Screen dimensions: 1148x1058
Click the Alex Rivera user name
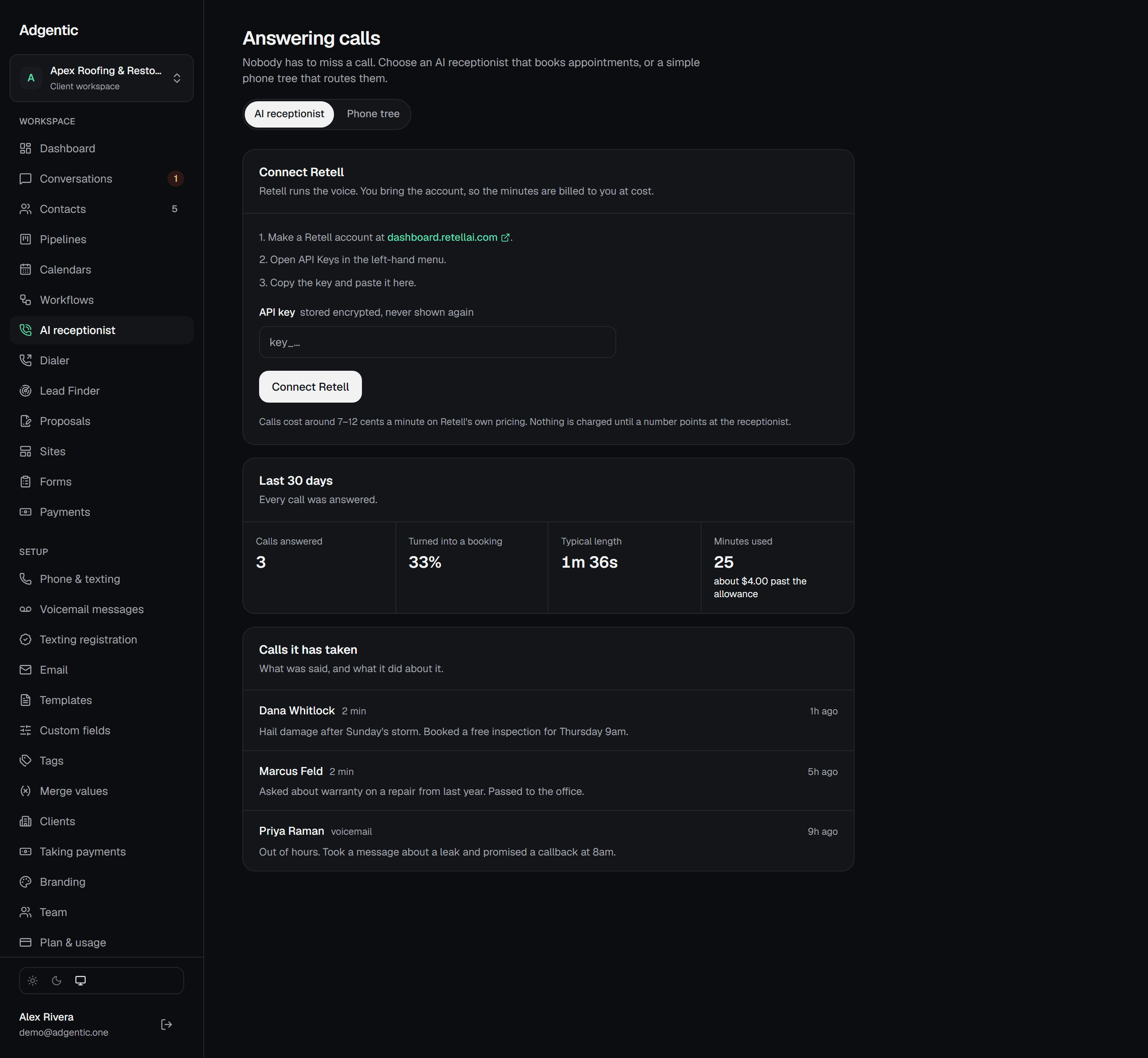pos(46,1017)
